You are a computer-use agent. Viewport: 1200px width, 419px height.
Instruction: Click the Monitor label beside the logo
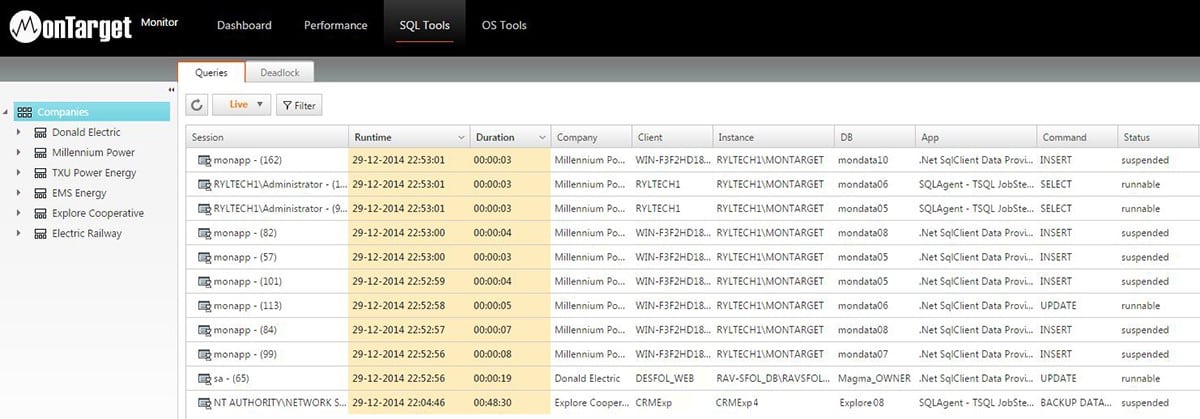click(159, 21)
